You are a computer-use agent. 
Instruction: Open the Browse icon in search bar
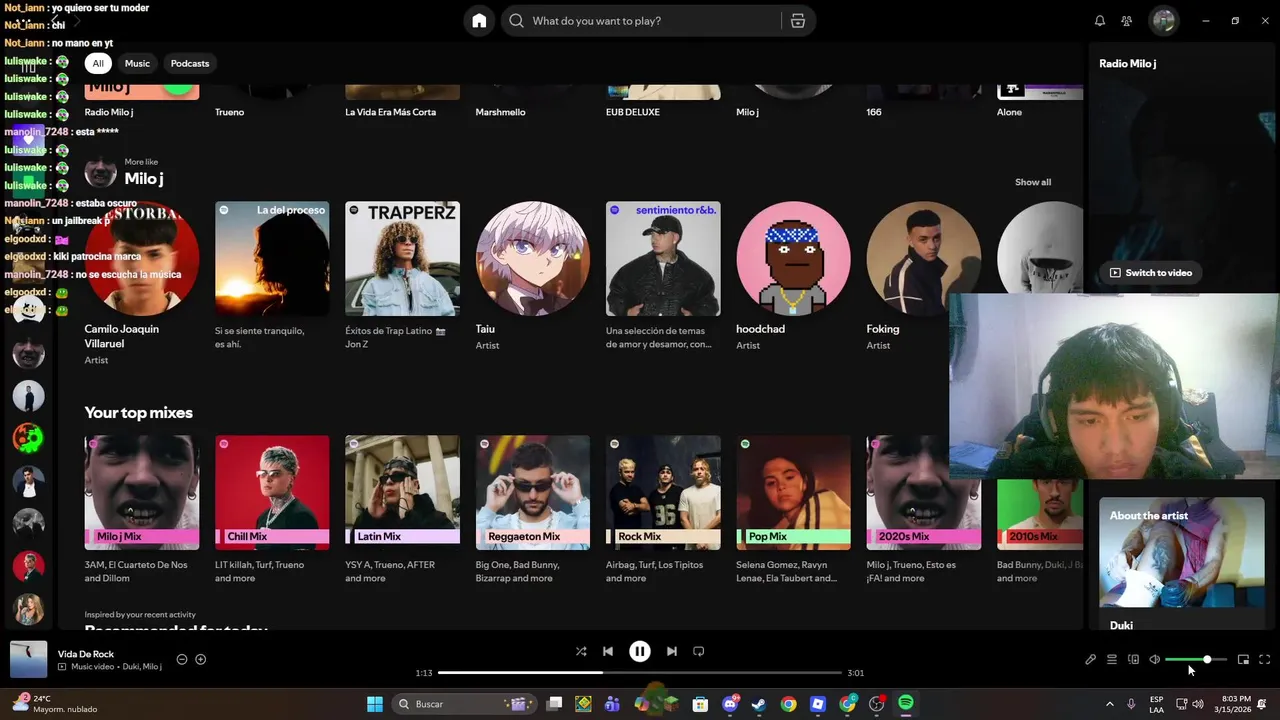click(798, 21)
